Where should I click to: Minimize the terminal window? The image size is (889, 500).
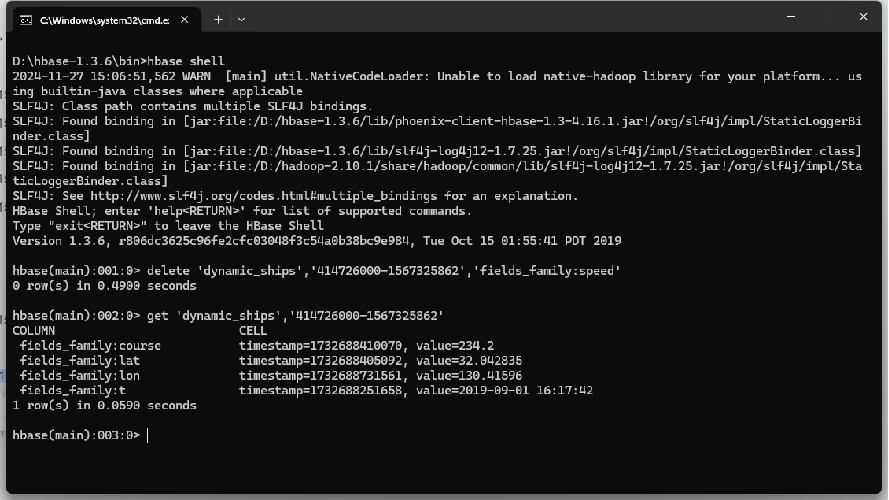click(791, 17)
